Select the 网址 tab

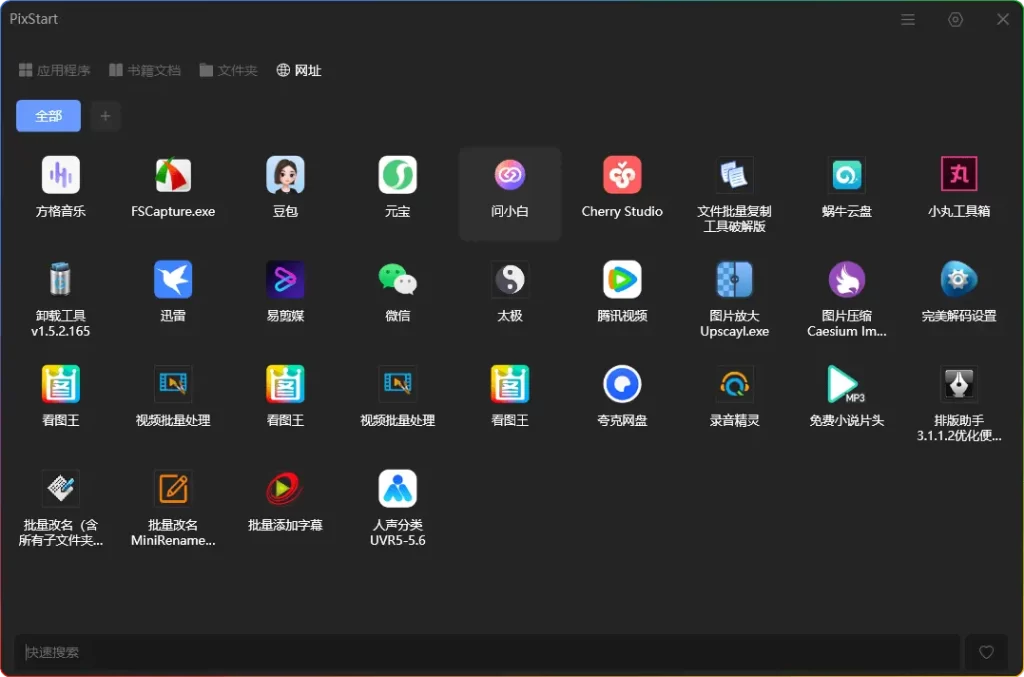click(299, 70)
